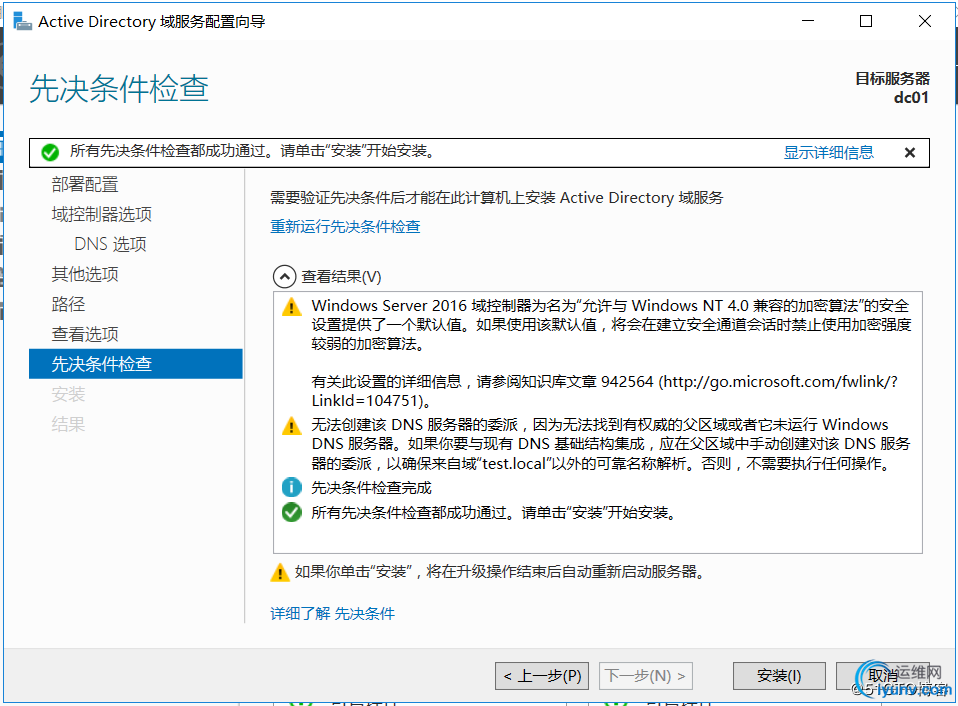
Task: Click the 上一步(P) button
Action: coord(542,675)
